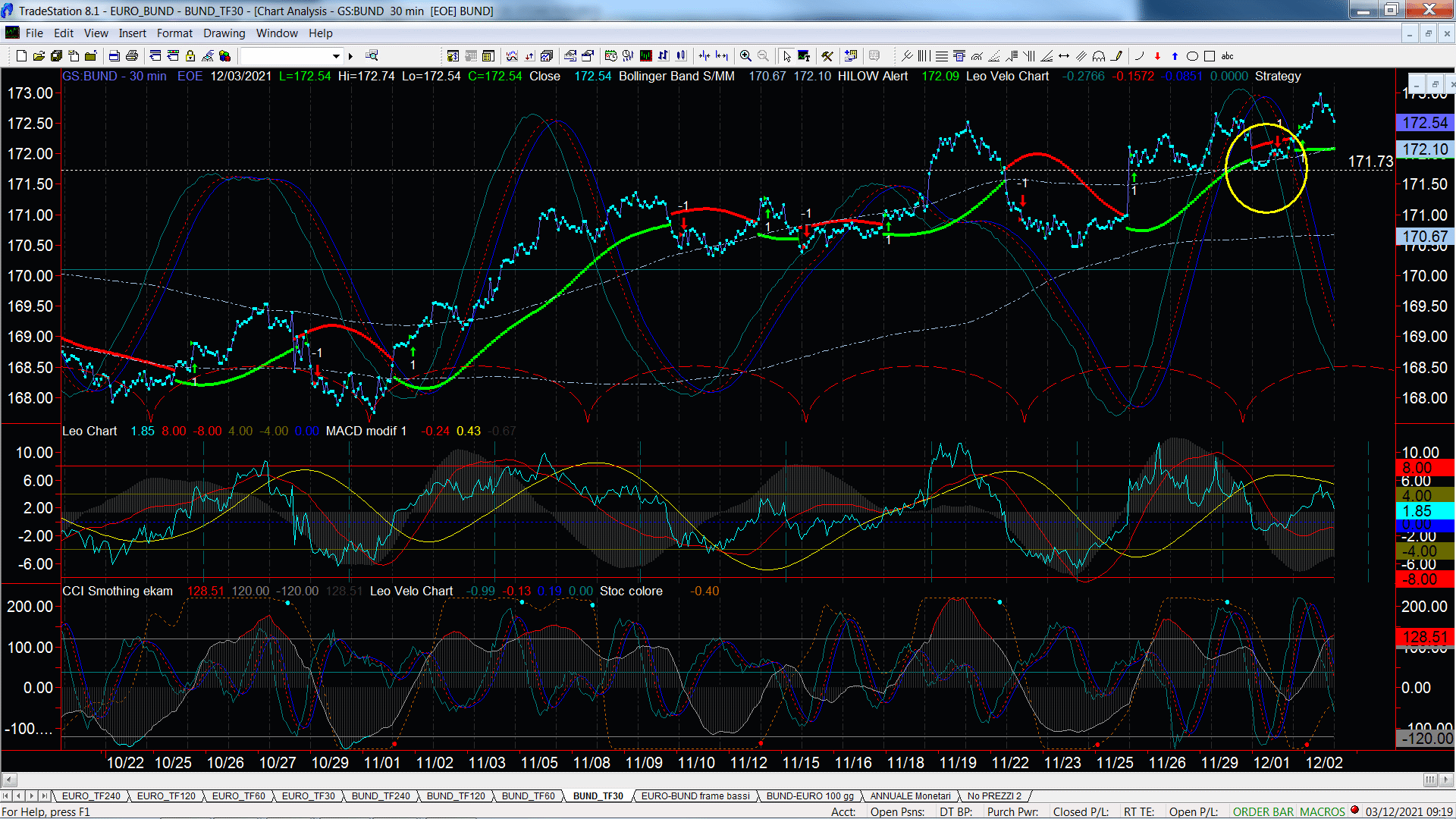Screen dimensions: 1456x819
Task: Click the yellow quote list icon
Action: [488, 56]
